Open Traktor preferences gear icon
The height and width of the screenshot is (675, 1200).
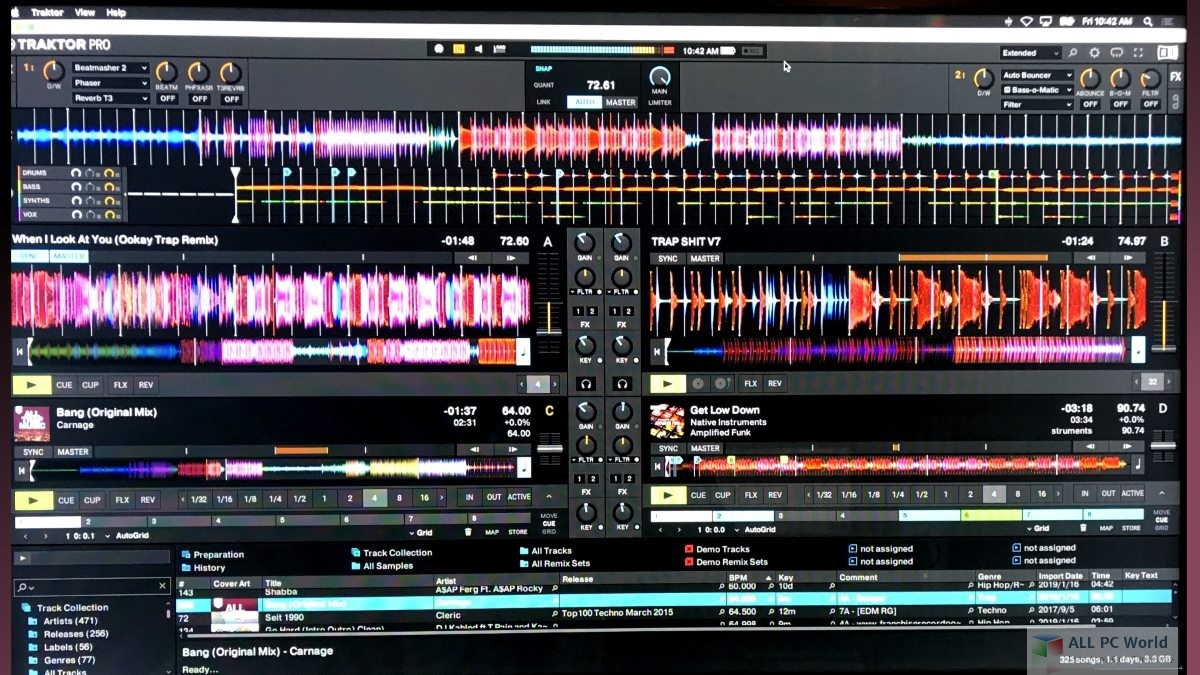pos(1094,53)
